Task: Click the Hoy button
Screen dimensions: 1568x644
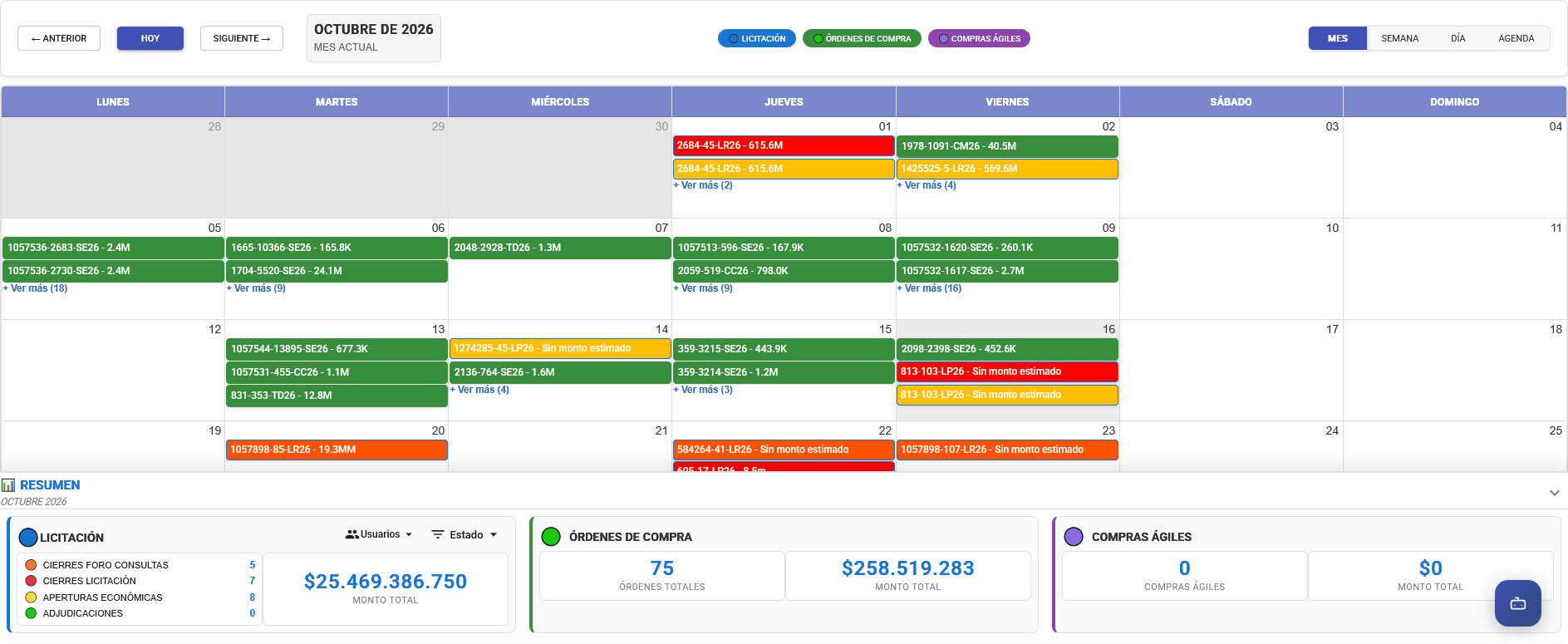Action: 150,38
